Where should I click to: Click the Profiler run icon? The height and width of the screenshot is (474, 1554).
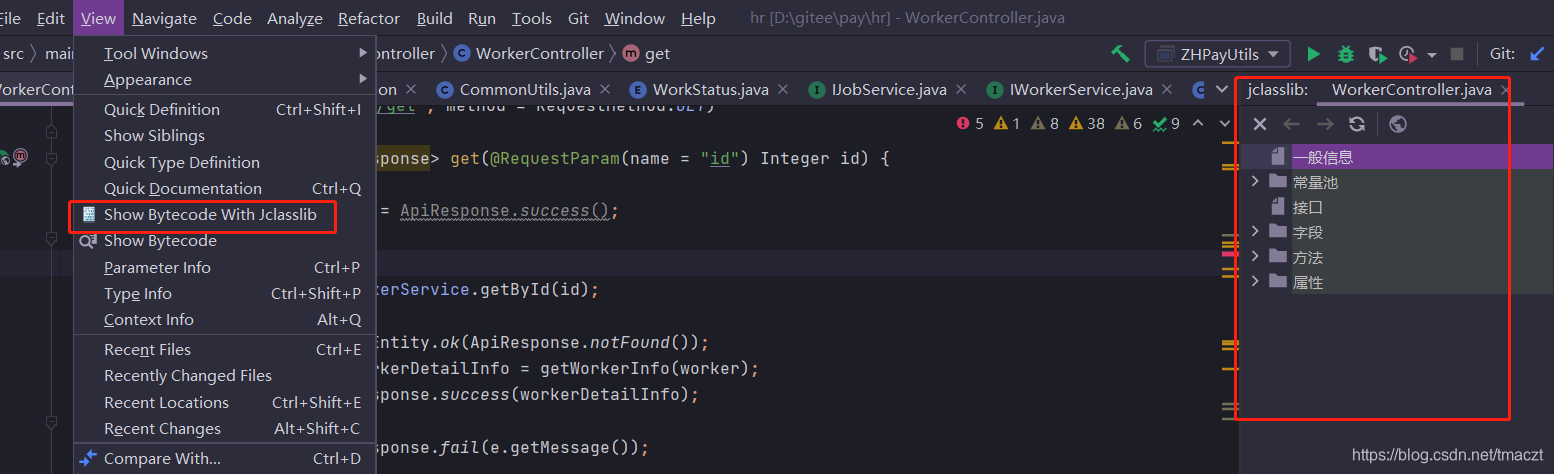point(1408,54)
